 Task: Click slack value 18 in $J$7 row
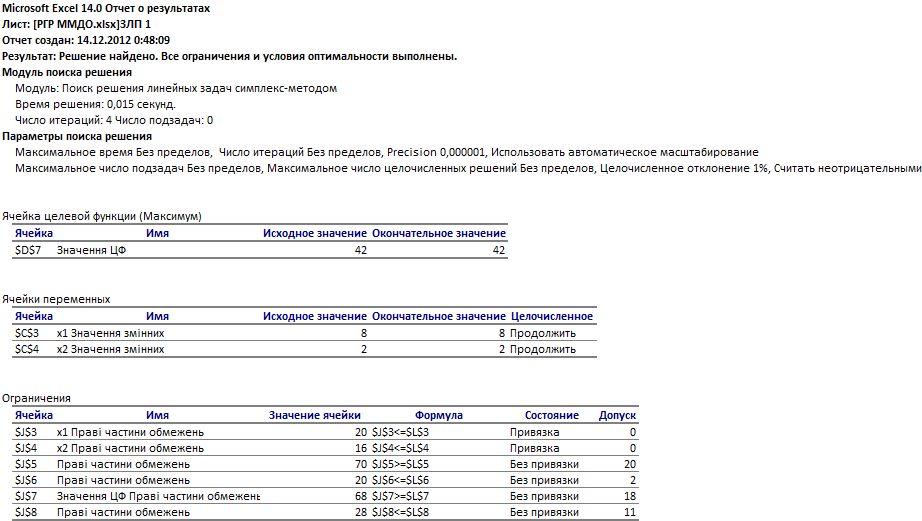pyautogui.click(x=630, y=496)
